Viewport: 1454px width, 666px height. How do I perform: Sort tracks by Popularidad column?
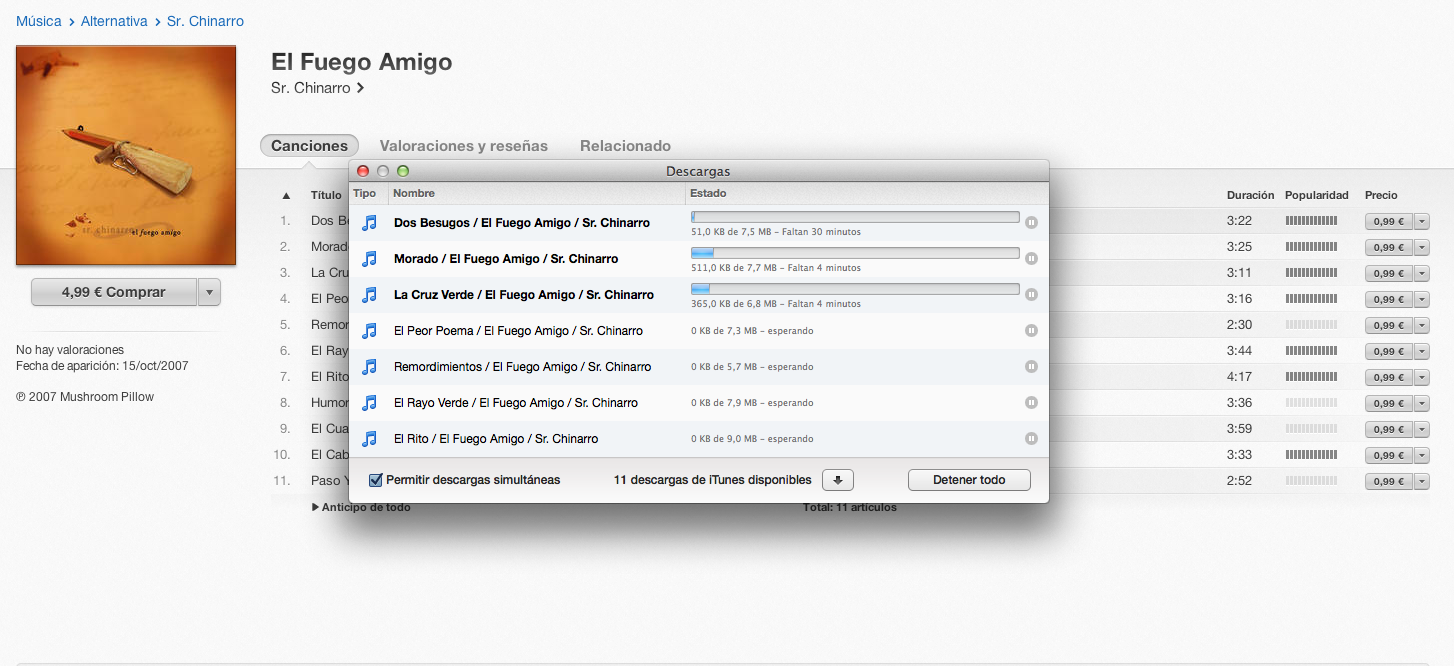[x=1316, y=195]
